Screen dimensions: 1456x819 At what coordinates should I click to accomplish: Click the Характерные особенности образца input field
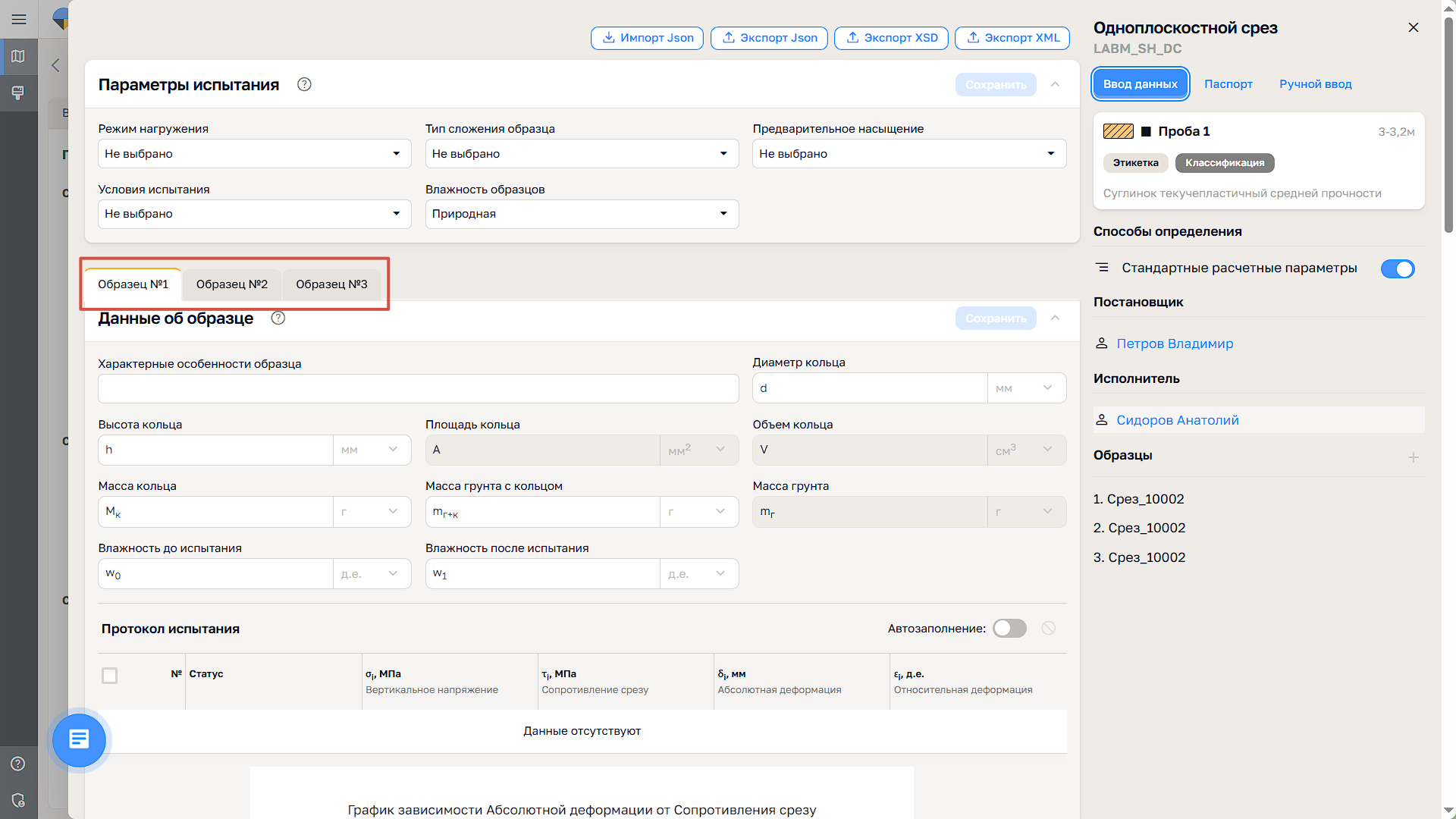(418, 388)
